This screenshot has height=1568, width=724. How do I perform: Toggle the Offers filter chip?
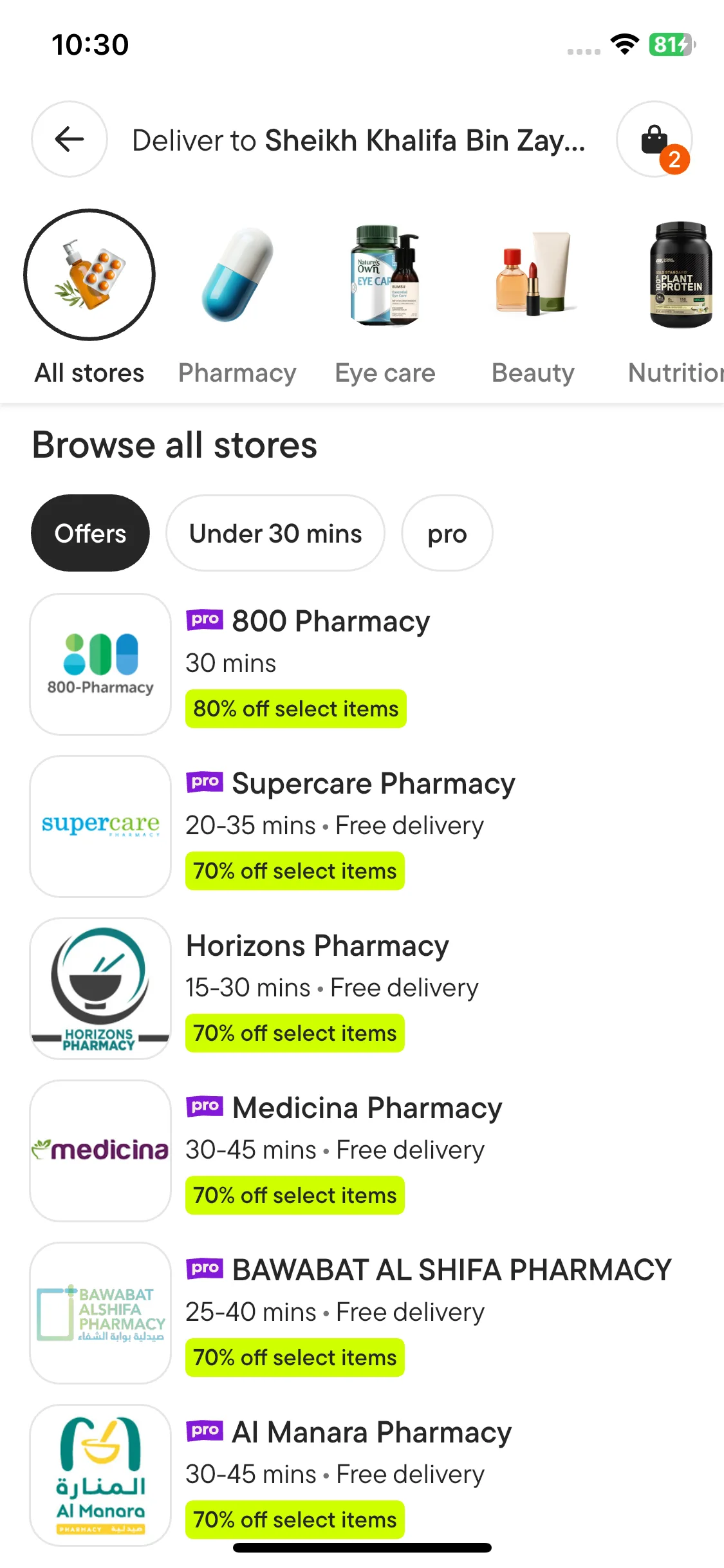(90, 533)
